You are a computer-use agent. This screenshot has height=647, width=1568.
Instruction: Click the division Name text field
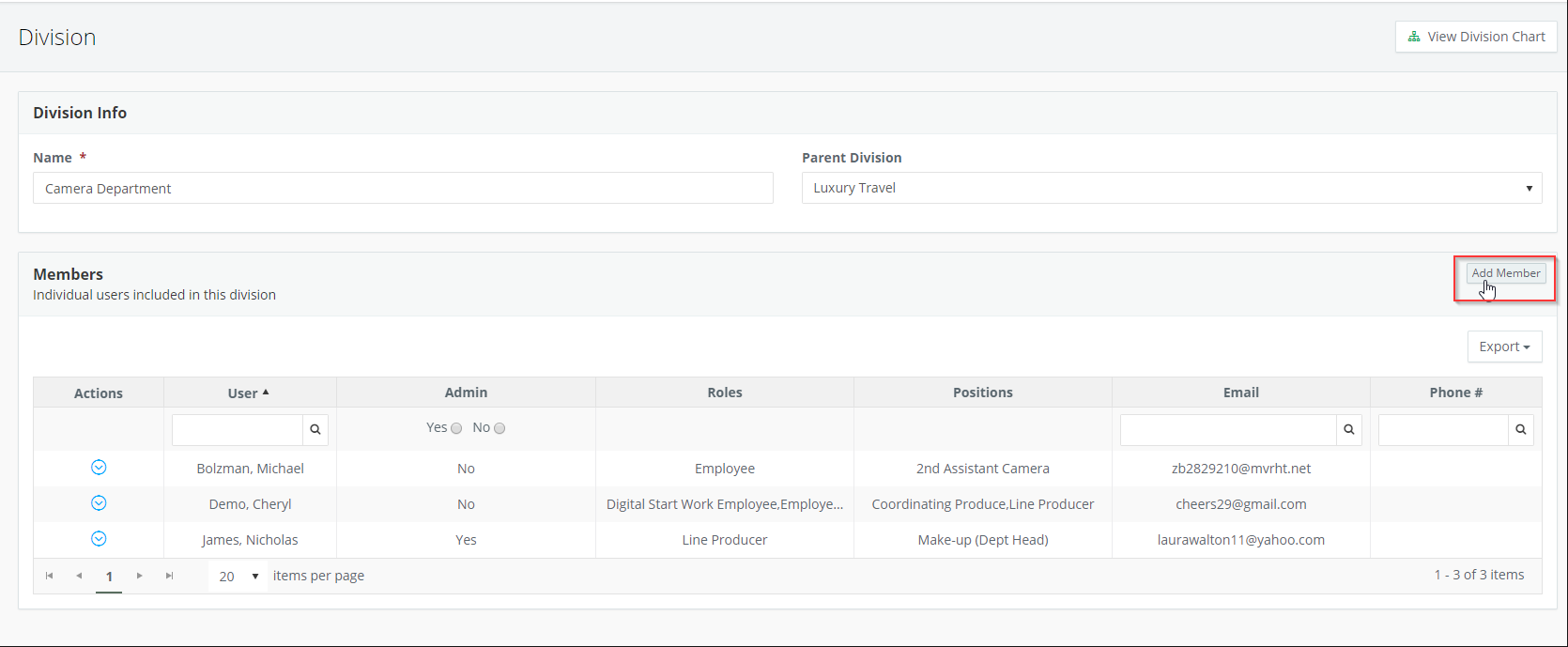pos(403,188)
